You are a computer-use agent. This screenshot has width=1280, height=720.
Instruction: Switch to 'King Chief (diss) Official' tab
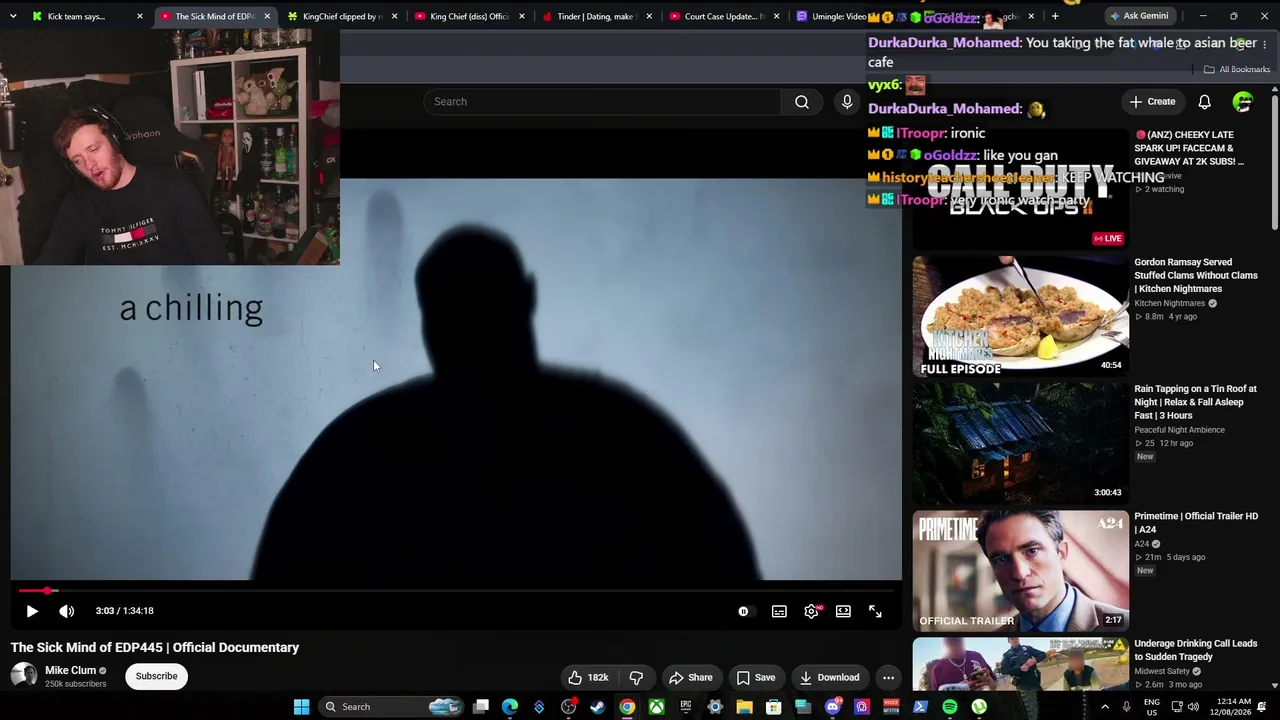(x=470, y=16)
